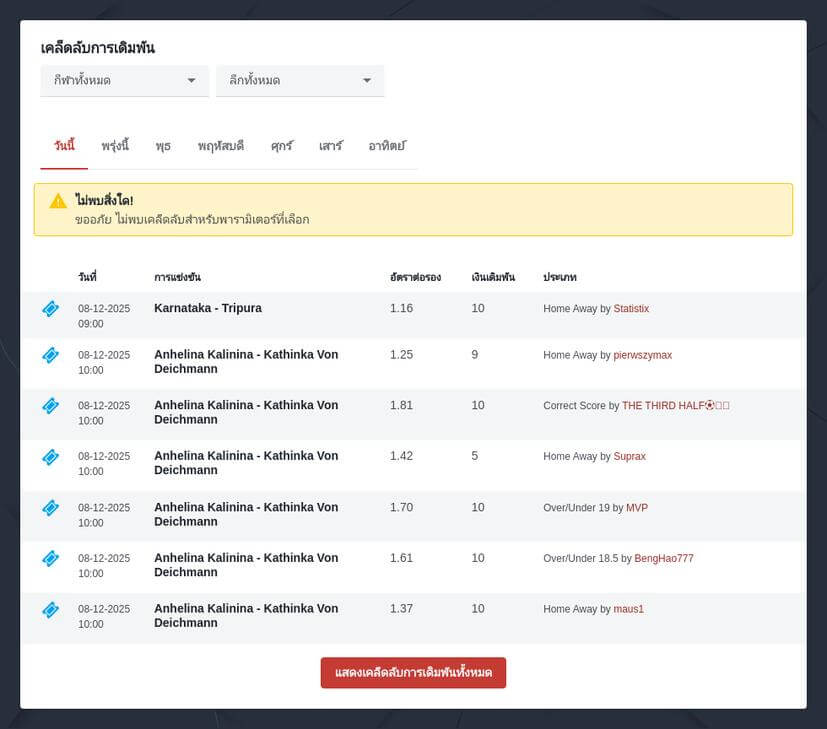Click ticket icon beside the maus1 tip
The image size is (827, 729).
tap(50, 609)
